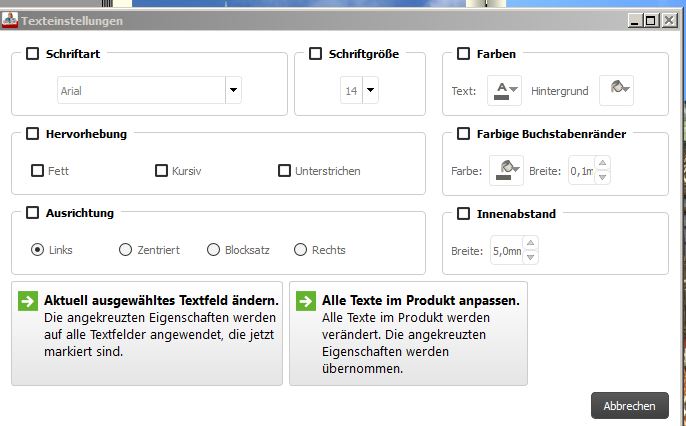The height and width of the screenshot is (426, 686).
Task: Choose Blocksatz alignment
Action: point(213,250)
